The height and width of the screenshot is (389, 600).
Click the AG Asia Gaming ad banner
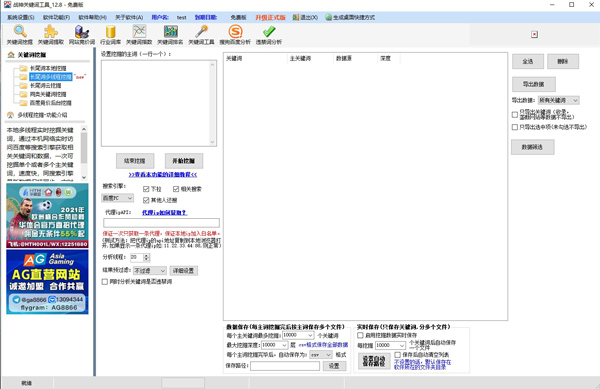[x=47, y=282]
